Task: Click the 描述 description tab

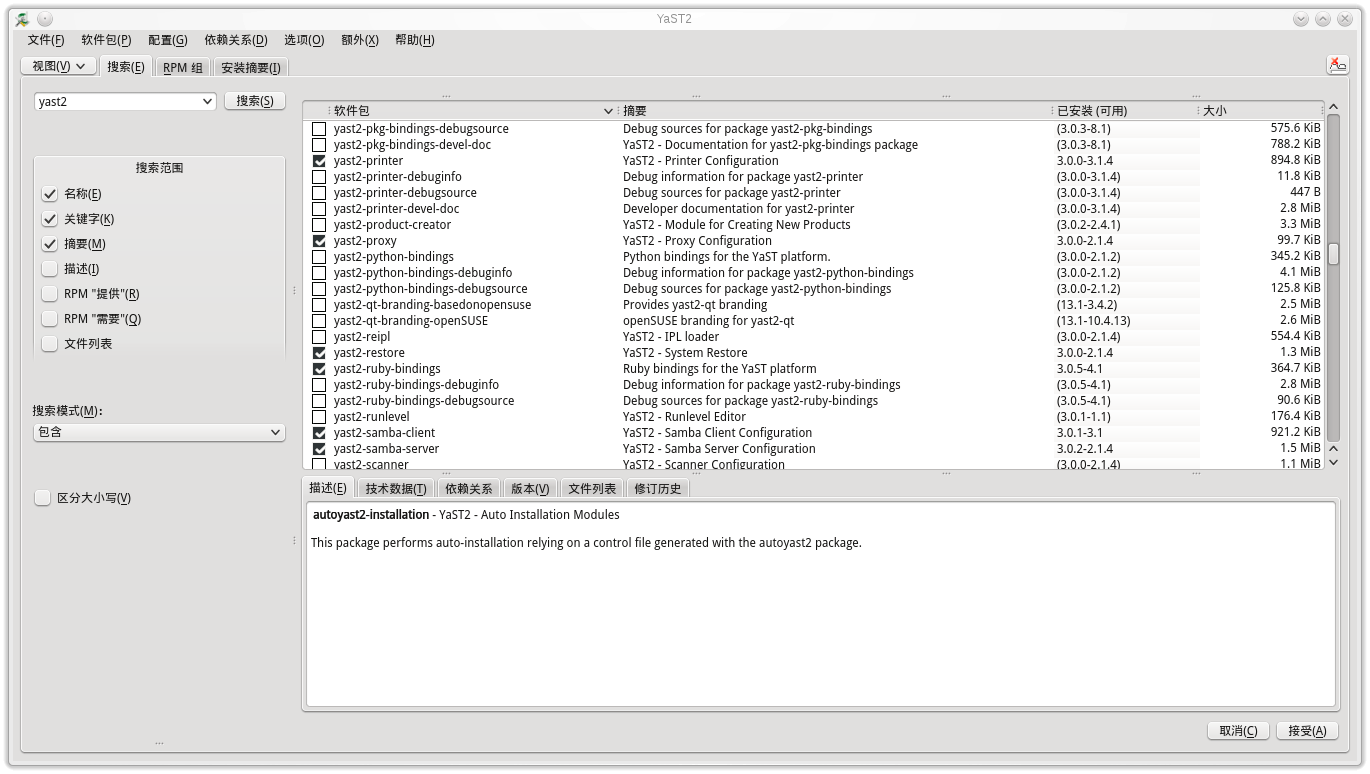Action: point(328,488)
